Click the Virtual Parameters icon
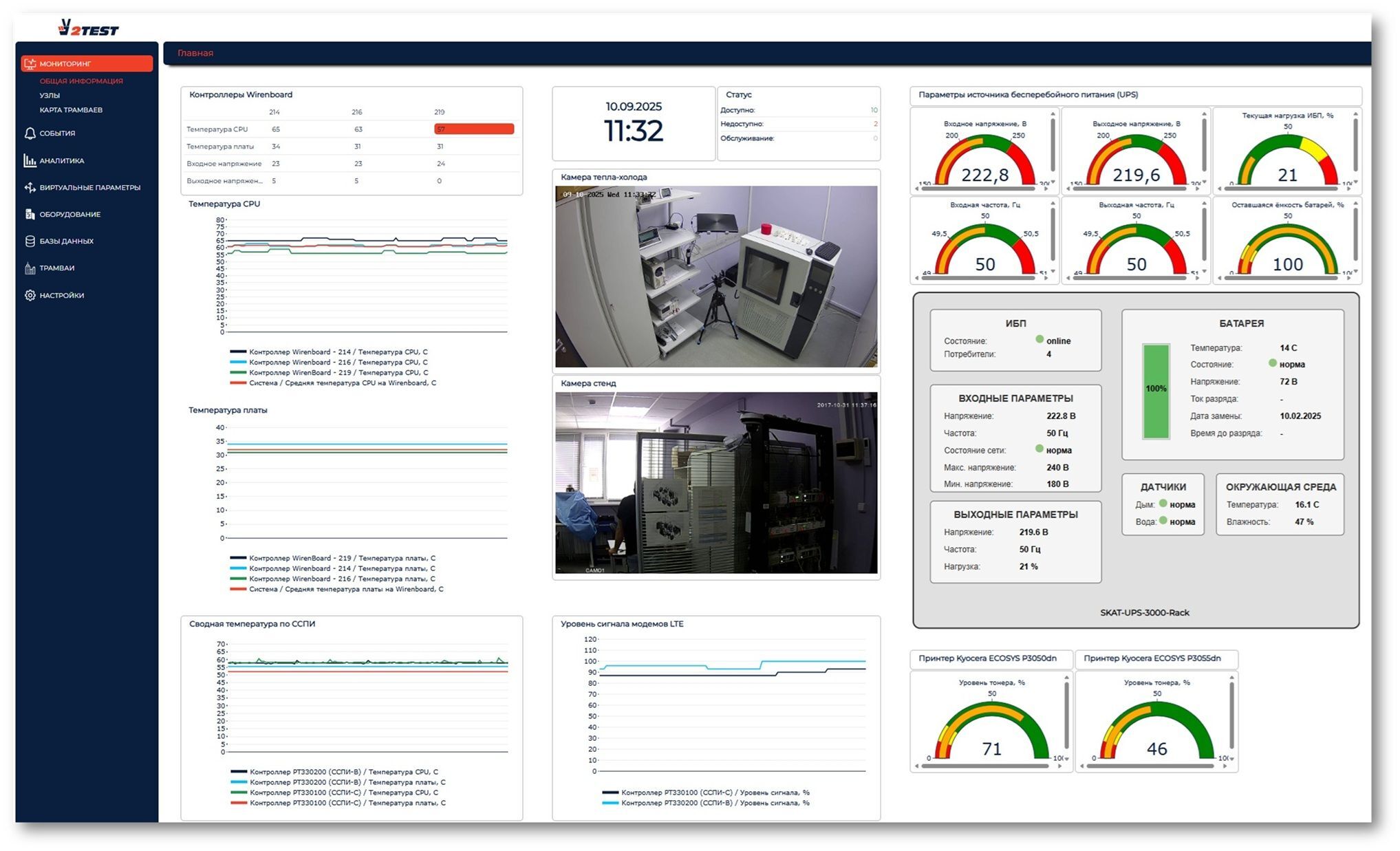Viewport: 1400px width, 851px height. click(30, 187)
